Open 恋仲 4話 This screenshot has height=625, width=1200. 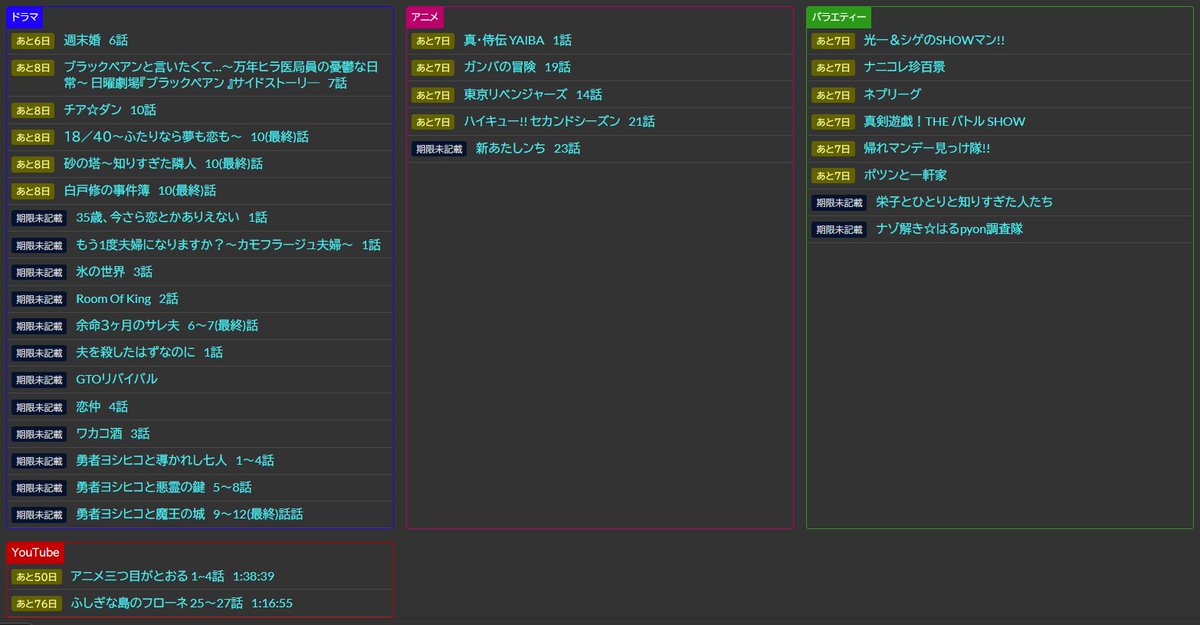pyautogui.click(x=102, y=407)
